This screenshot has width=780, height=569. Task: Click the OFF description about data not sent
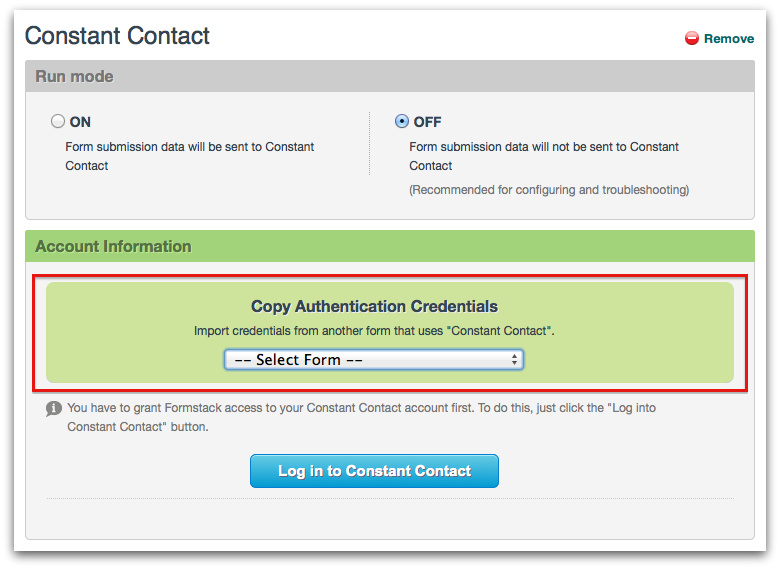(x=543, y=156)
